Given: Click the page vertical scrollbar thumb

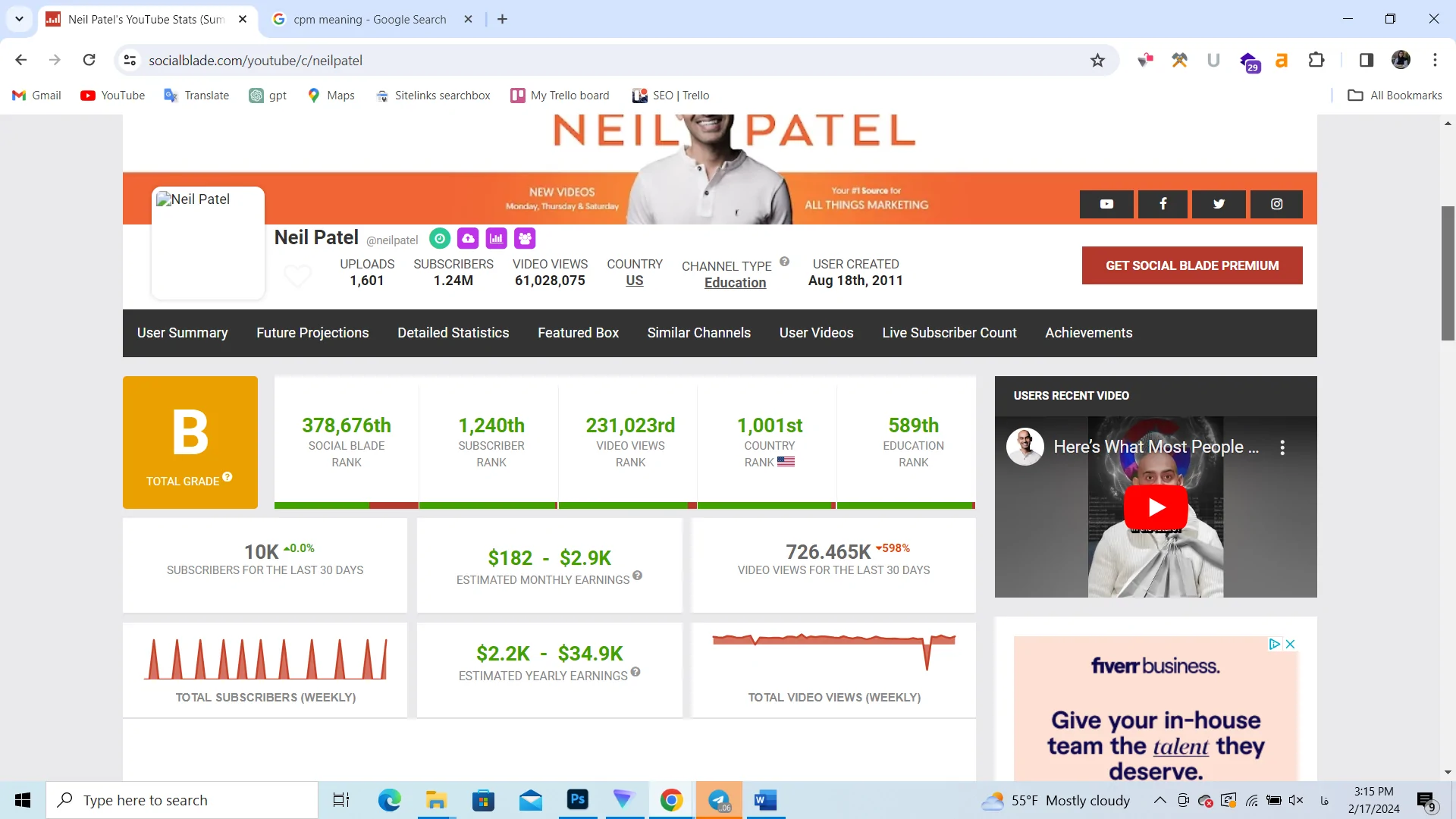Looking at the screenshot, I should (x=1448, y=273).
